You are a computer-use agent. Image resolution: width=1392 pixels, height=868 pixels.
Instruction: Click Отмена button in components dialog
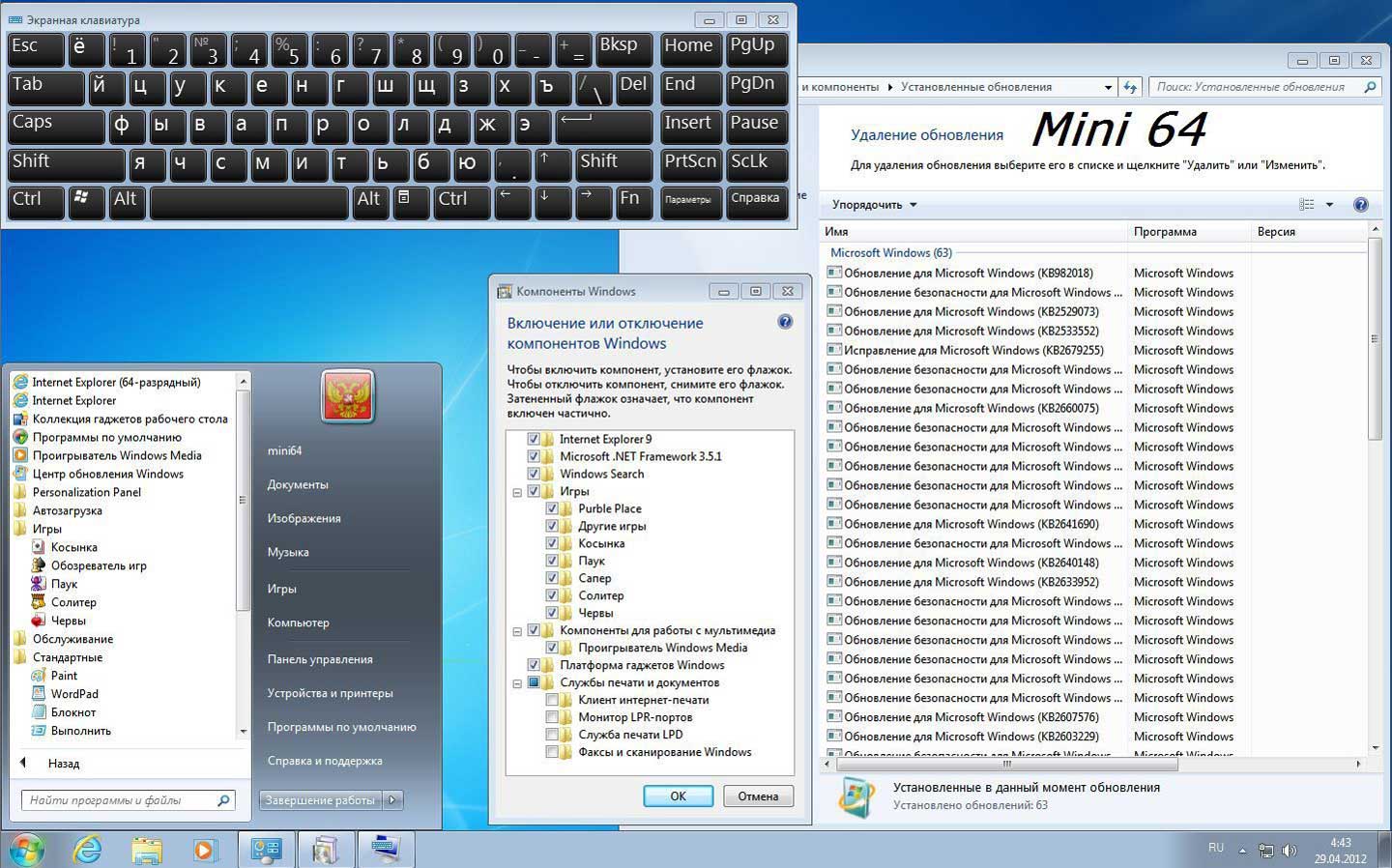pos(758,796)
